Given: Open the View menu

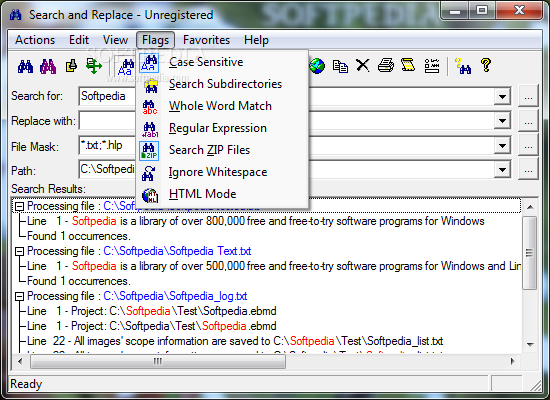Looking at the screenshot, I should [x=115, y=40].
